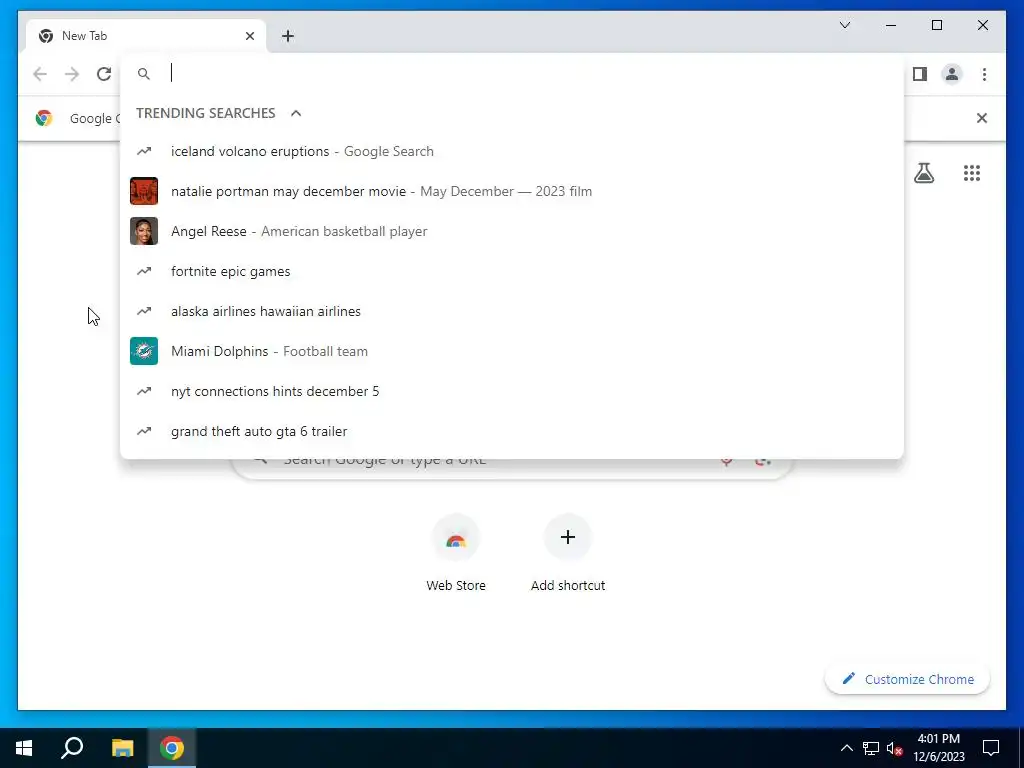Dismiss the Google Chrome info bar
The image size is (1024, 768).
(982, 118)
